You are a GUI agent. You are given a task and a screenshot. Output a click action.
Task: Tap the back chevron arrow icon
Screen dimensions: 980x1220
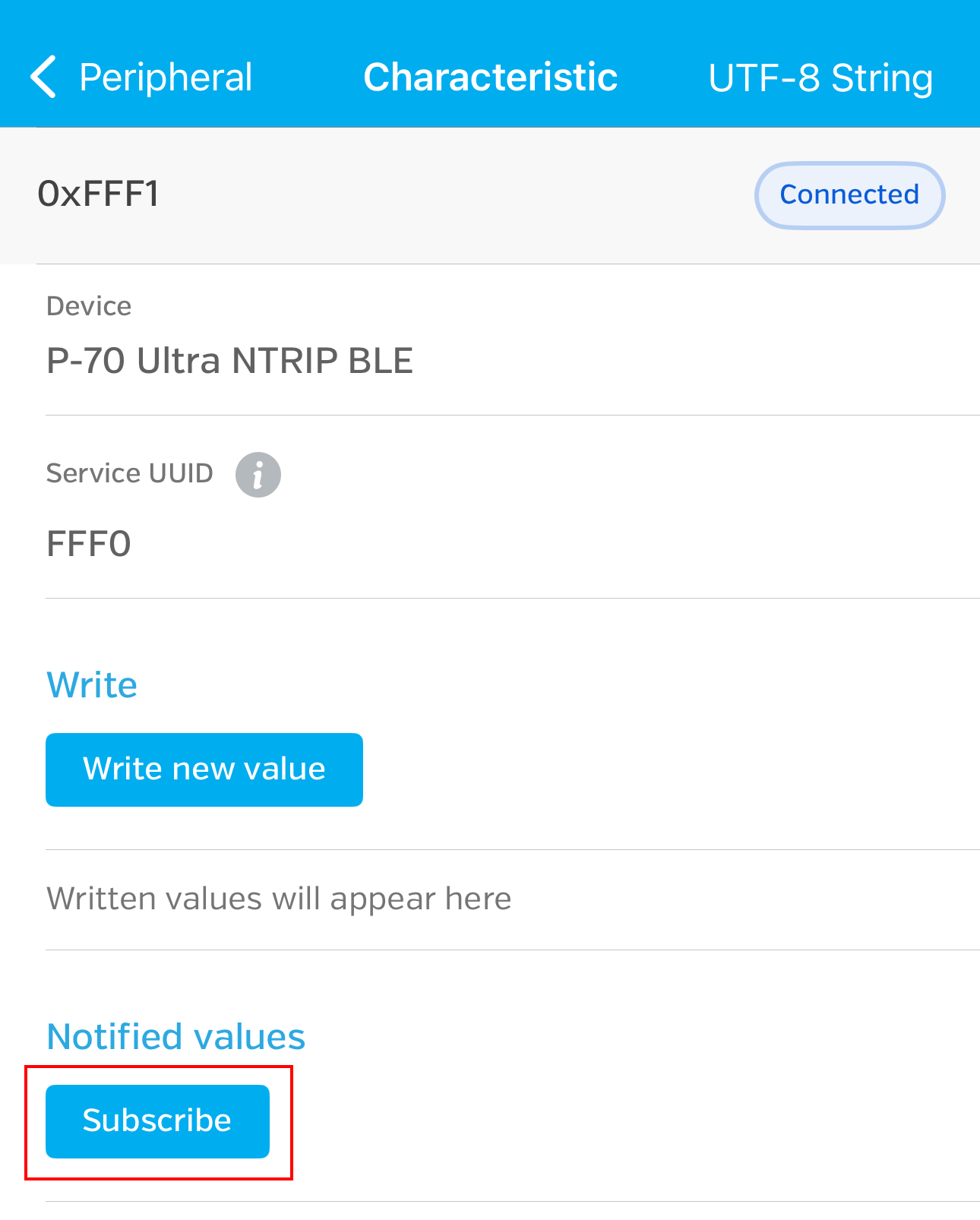pos(43,77)
